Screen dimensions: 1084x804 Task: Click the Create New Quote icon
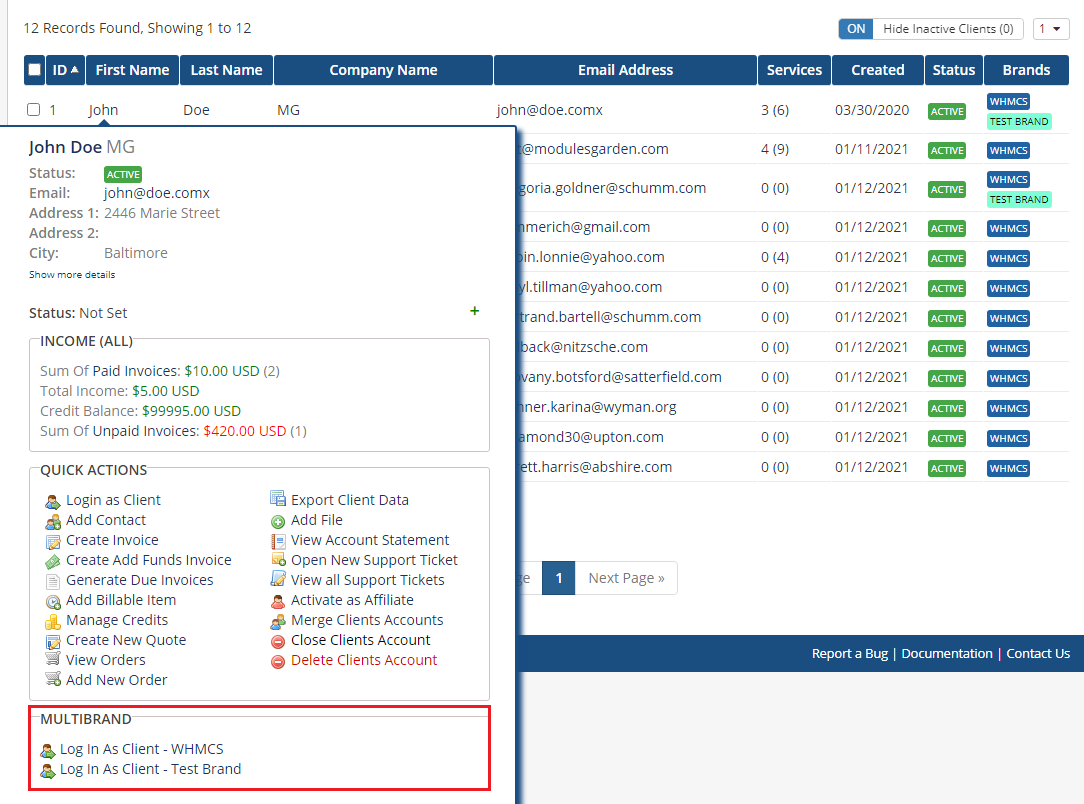tap(53, 642)
